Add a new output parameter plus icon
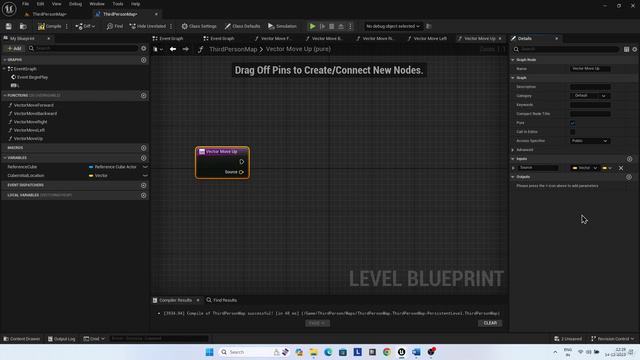 [x=629, y=177]
